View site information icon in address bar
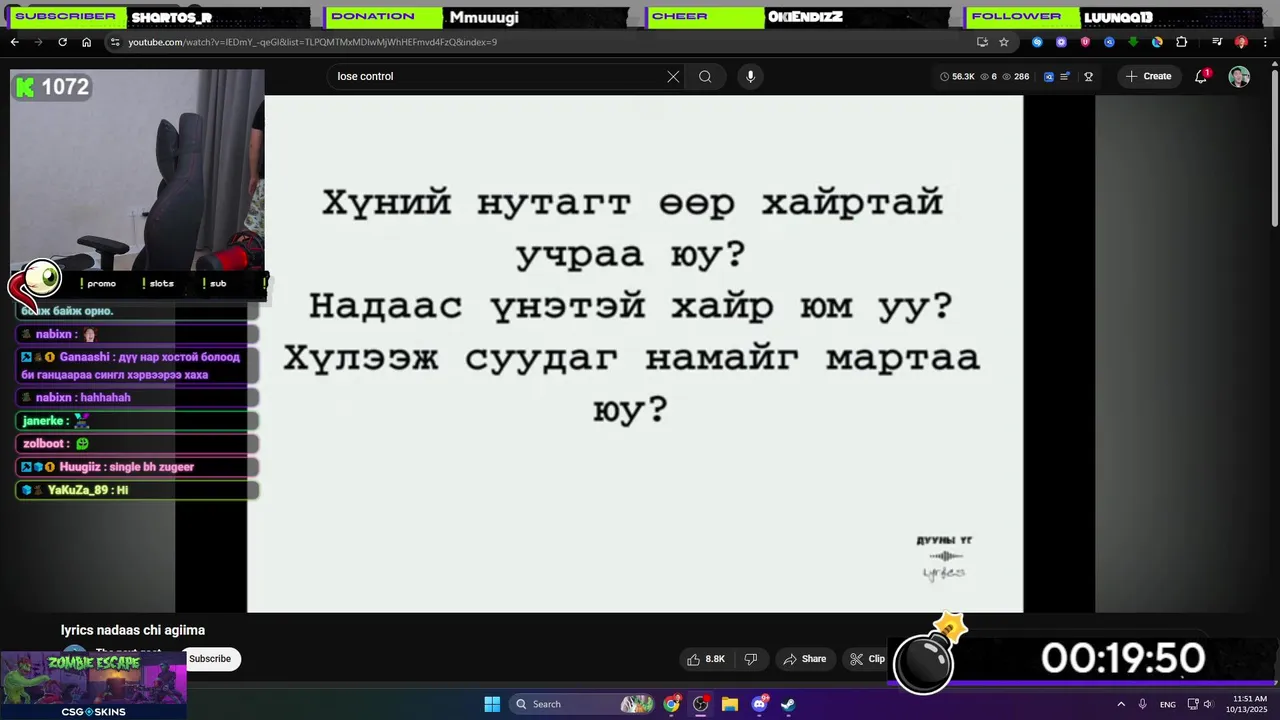This screenshot has width=1280, height=720. tap(115, 42)
